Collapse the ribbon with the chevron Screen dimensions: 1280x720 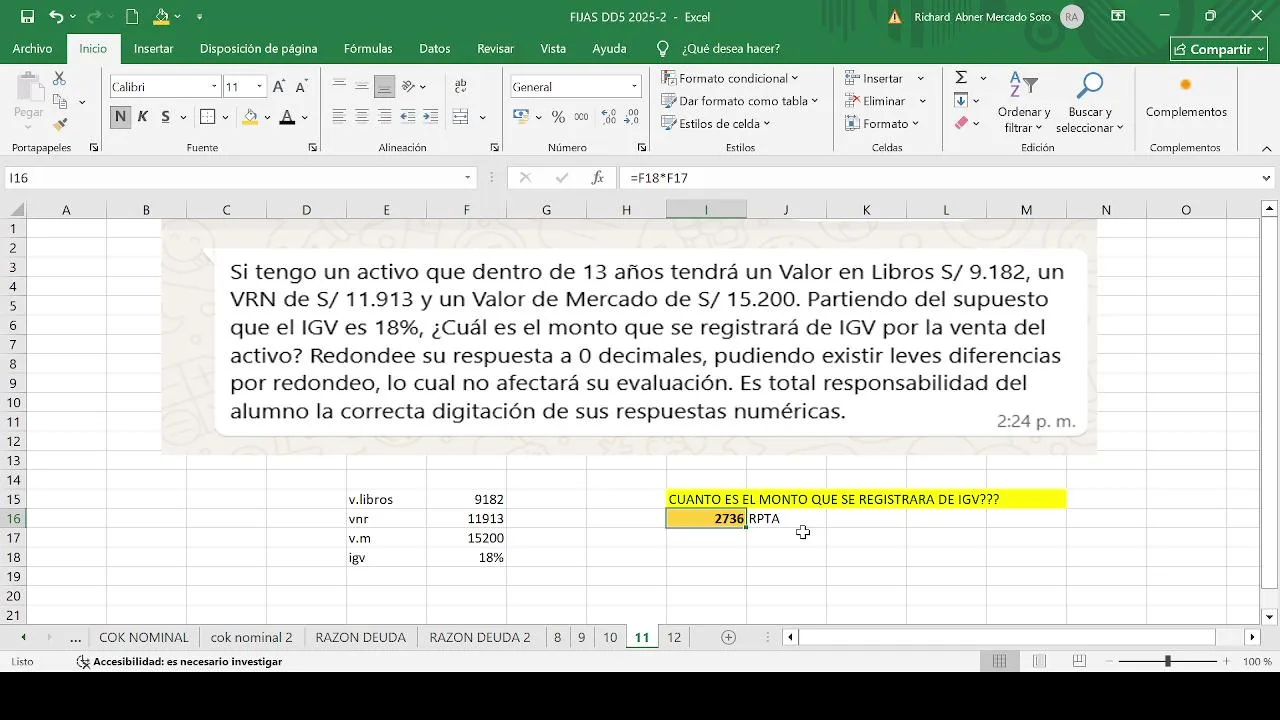(1268, 148)
